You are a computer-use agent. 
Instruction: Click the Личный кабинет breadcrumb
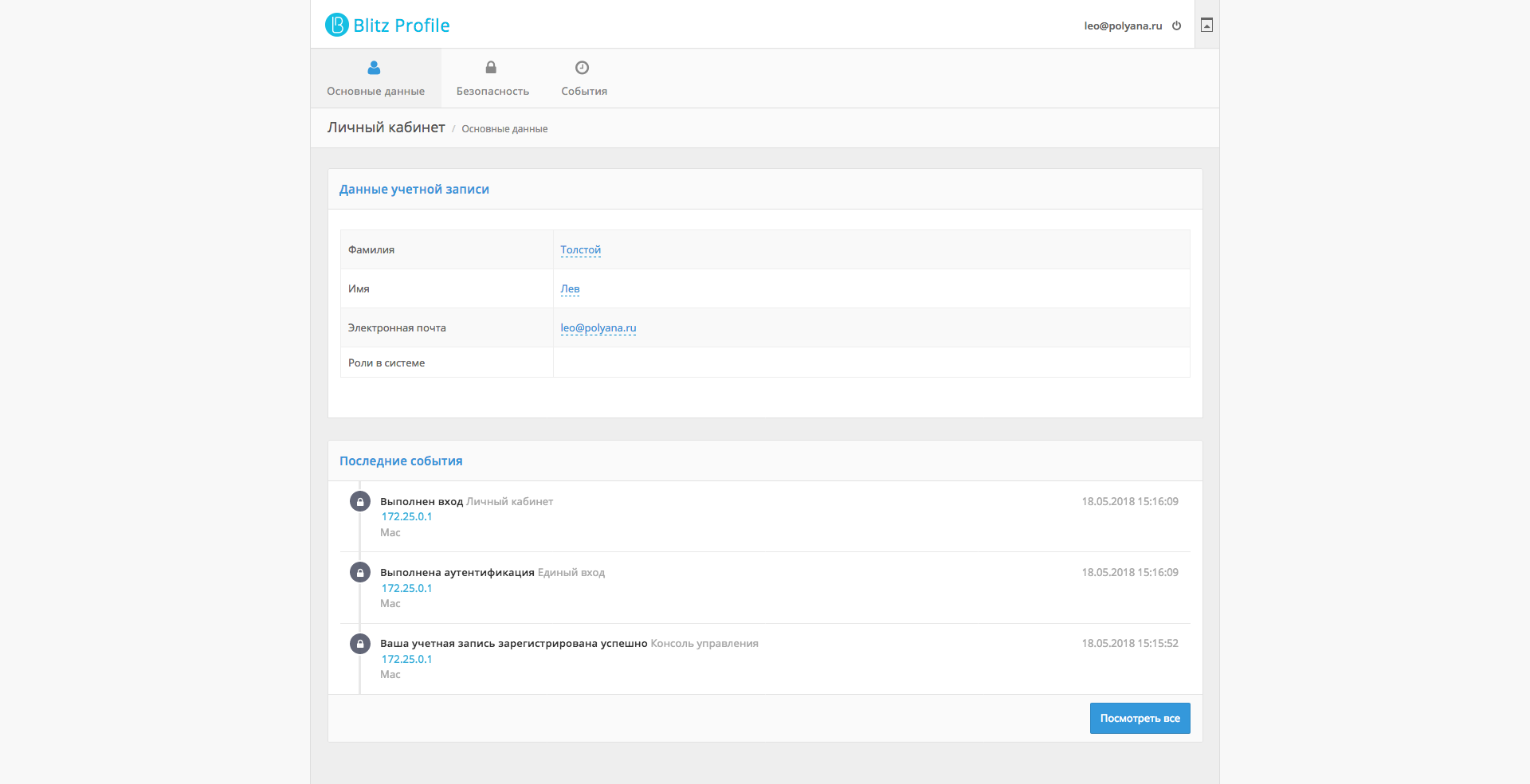(386, 127)
